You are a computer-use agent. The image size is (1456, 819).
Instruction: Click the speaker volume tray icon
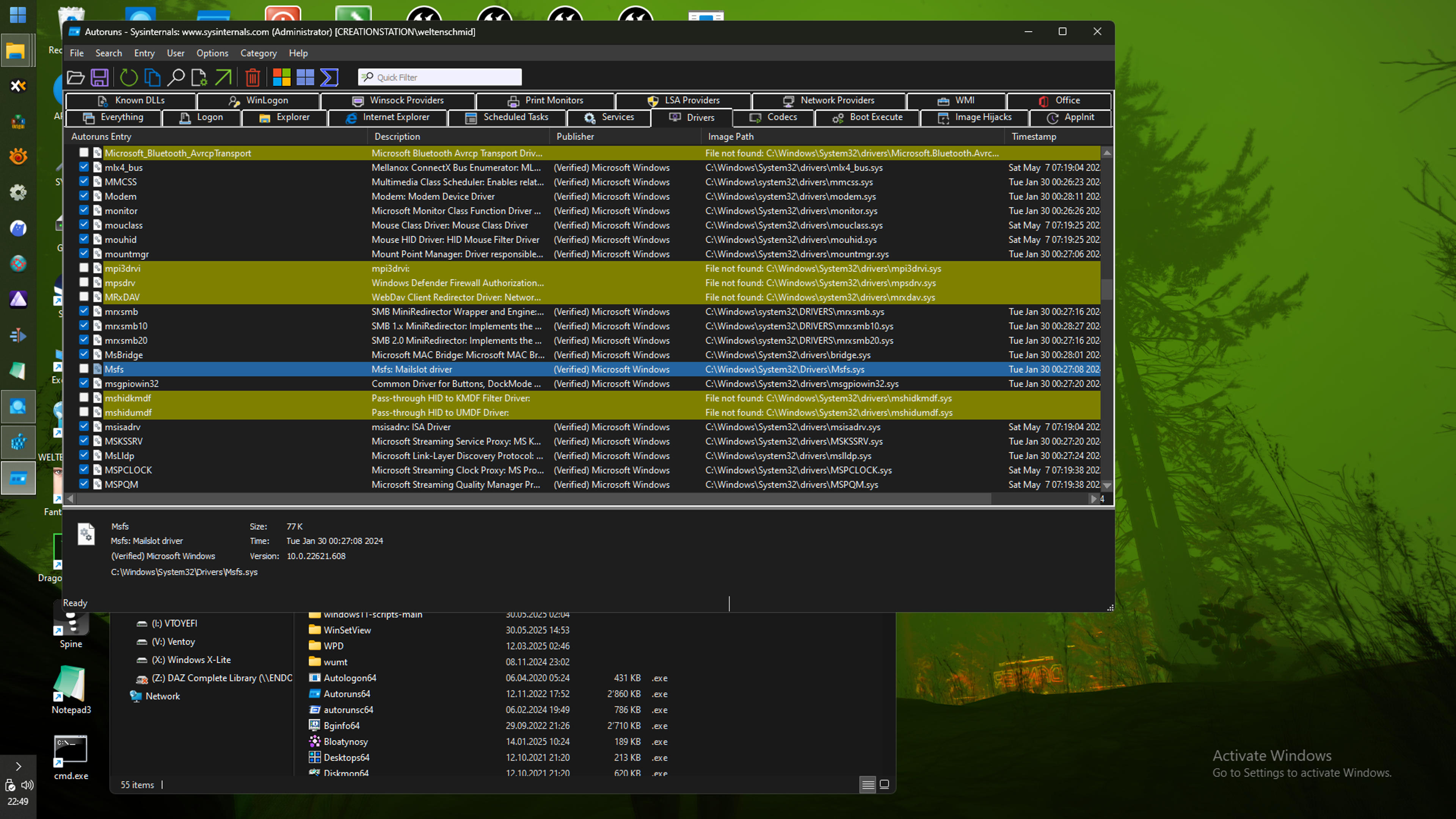[27, 785]
